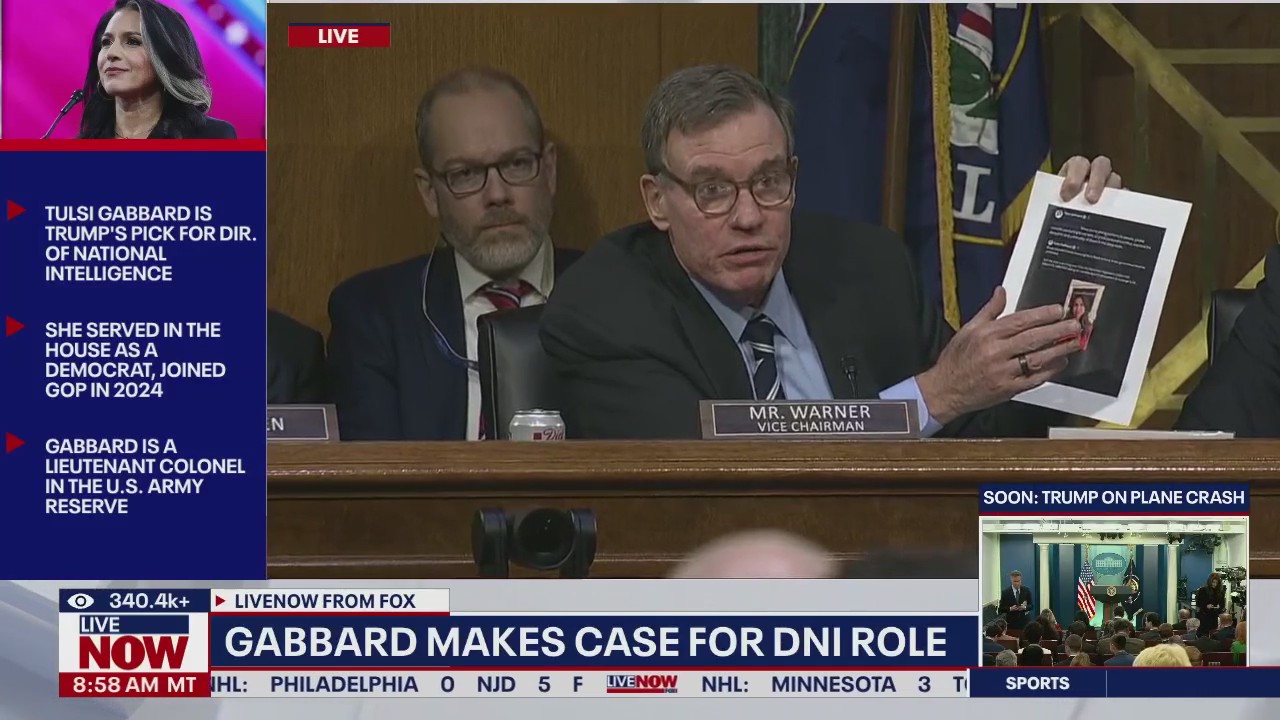Select the LIVENOW FROM FOX channel banner

click(324, 601)
